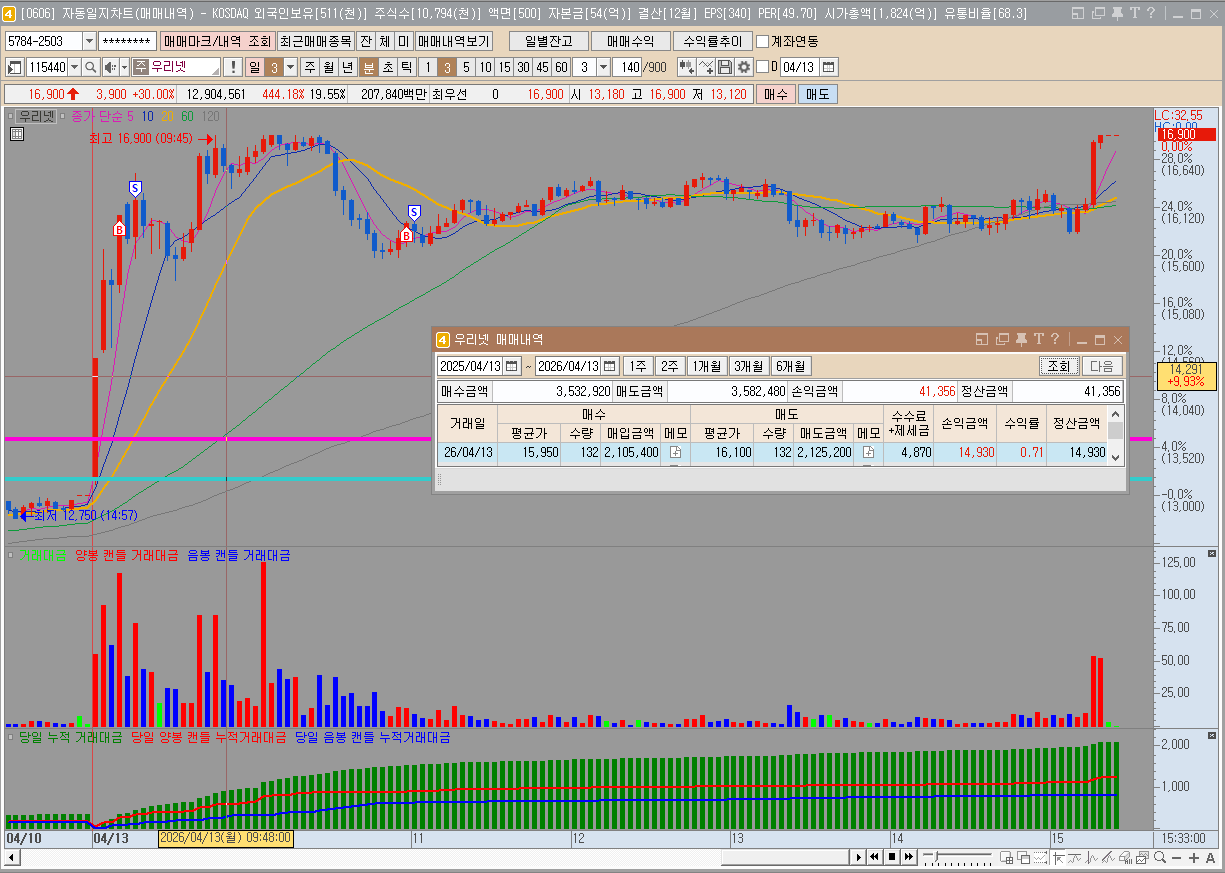Select the 주 weekly period toggle
The width and height of the screenshot is (1225, 873).
[x=309, y=67]
